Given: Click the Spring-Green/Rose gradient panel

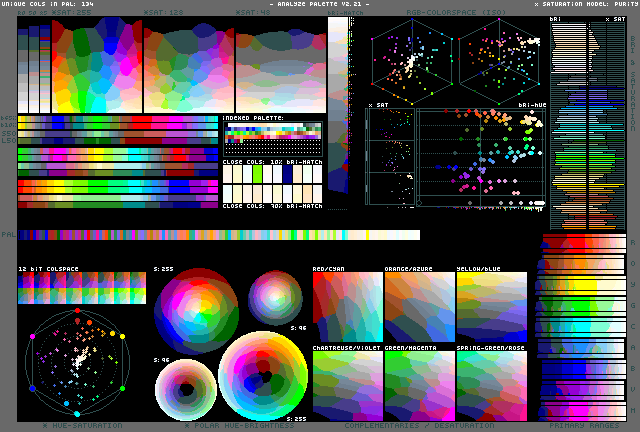Looking at the screenshot, I should 491,386.
